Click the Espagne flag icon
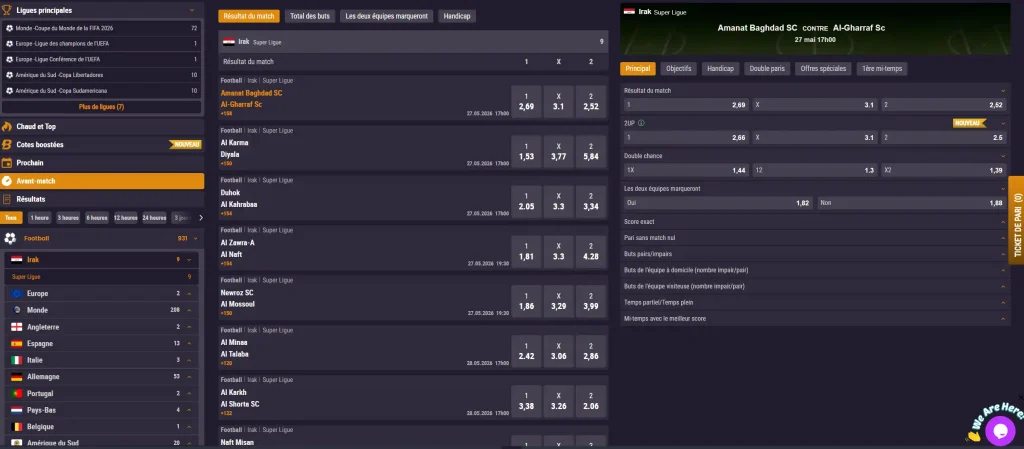 coord(16,343)
